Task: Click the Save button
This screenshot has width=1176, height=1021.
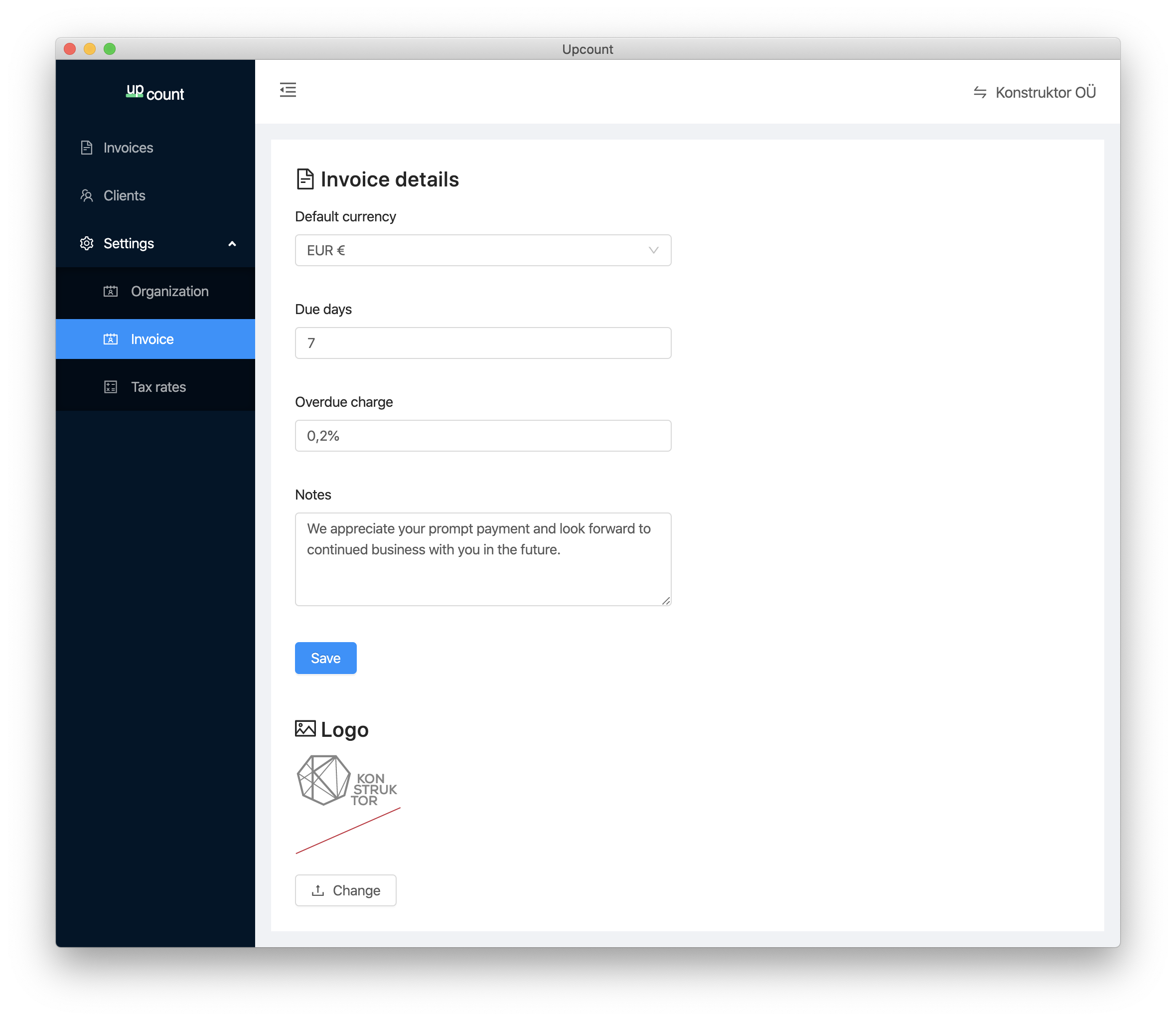Action: point(326,657)
